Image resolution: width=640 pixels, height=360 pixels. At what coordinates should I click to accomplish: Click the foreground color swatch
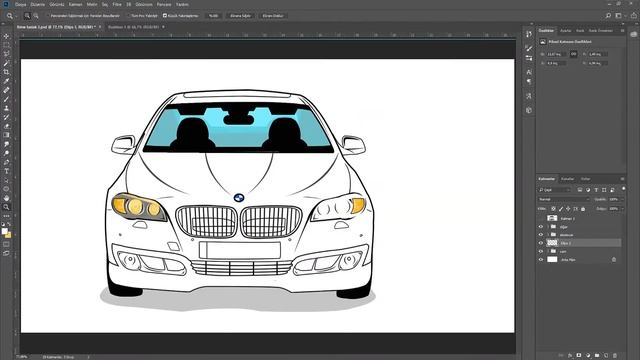(x=4, y=231)
